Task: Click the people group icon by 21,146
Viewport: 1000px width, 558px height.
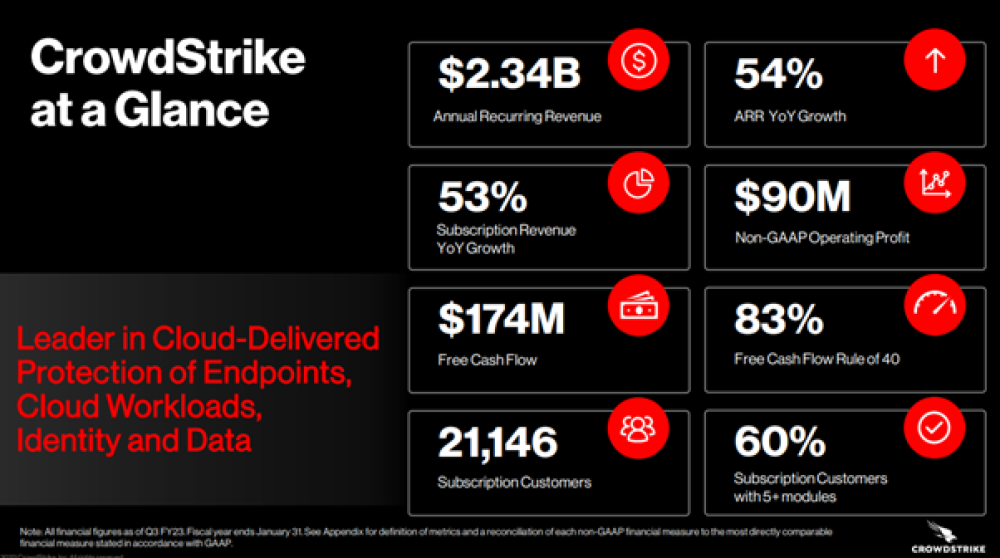Action: [638, 428]
